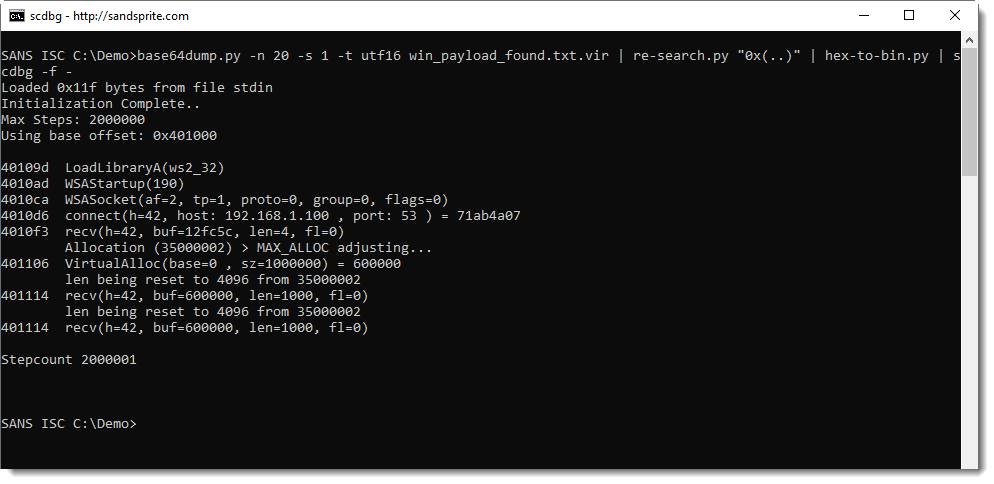The width and height of the screenshot is (994, 484).
Task: Click the LoadLibraryA(ws2_32) output line
Action: 113,167
